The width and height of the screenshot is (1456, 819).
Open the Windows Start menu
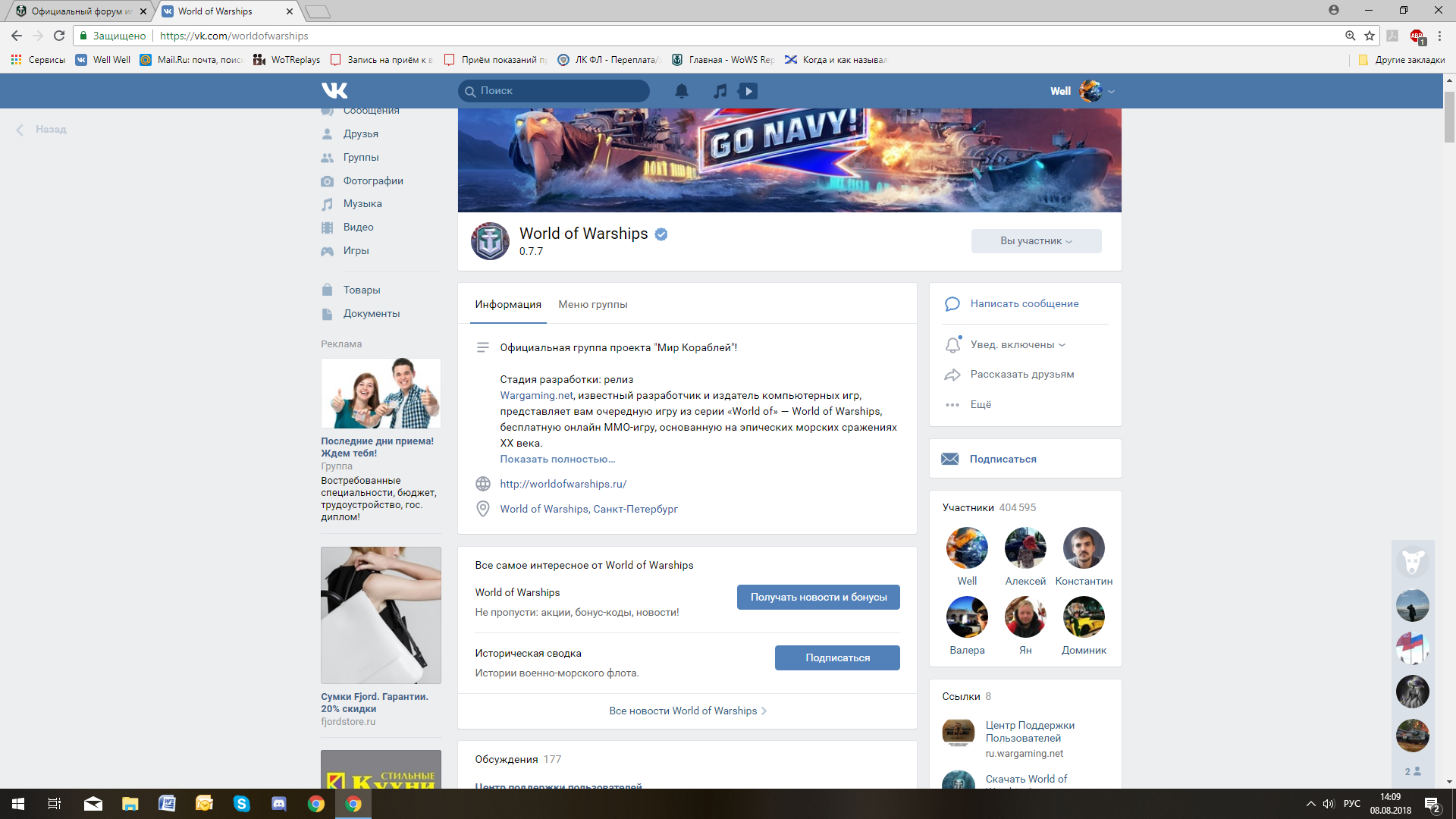(x=18, y=804)
